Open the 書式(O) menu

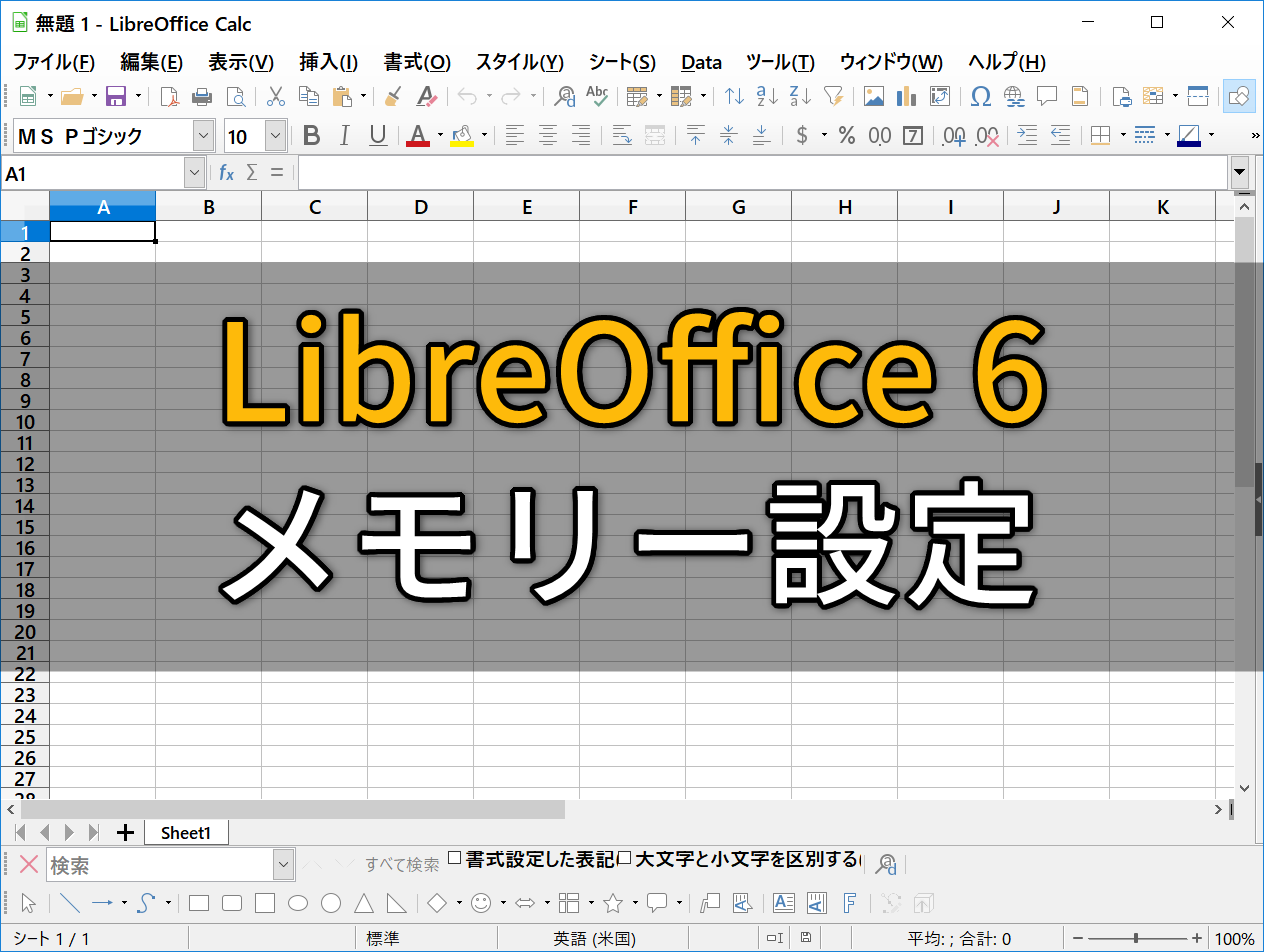click(x=417, y=62)
